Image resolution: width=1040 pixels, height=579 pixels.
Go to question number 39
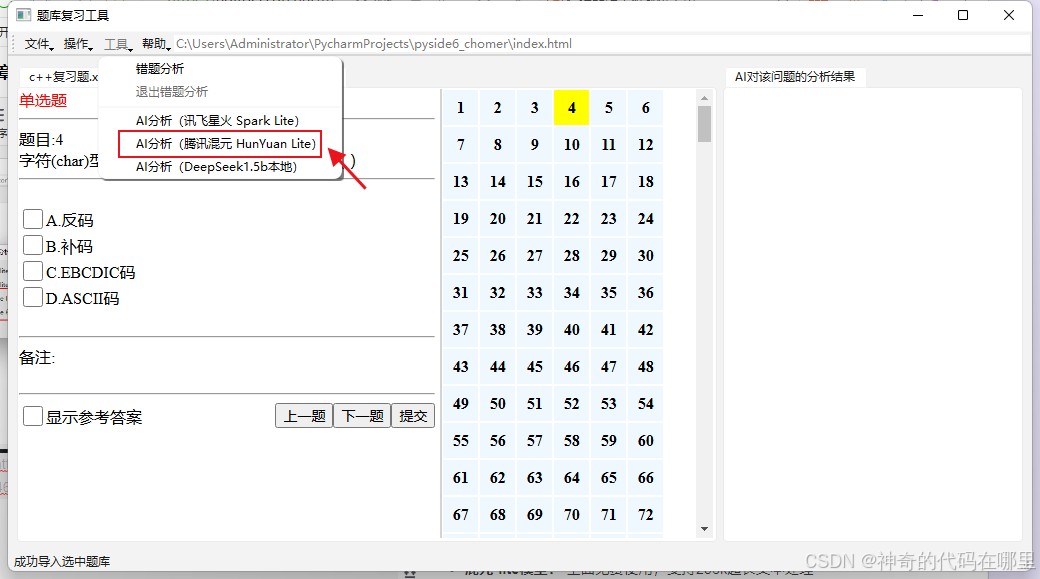(535, 330)
